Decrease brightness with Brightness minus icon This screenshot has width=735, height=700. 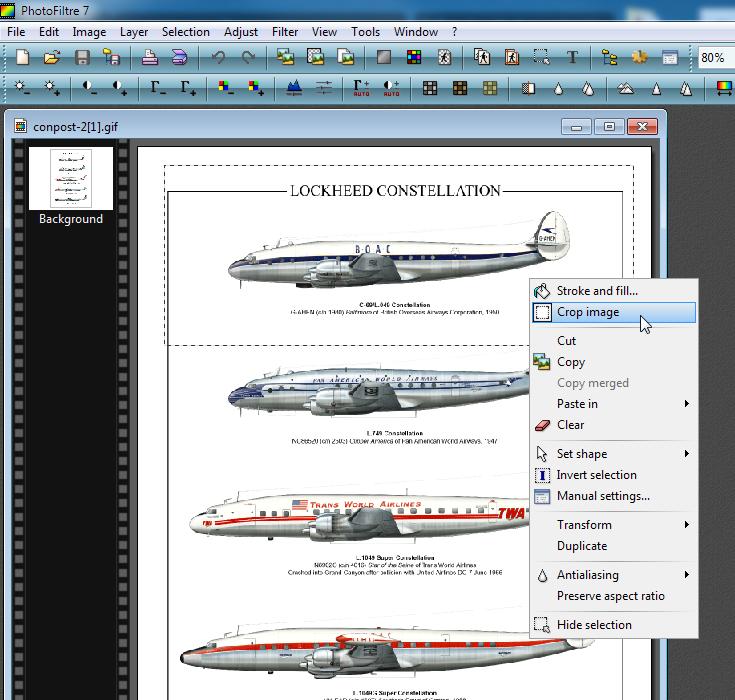point(22,88)
